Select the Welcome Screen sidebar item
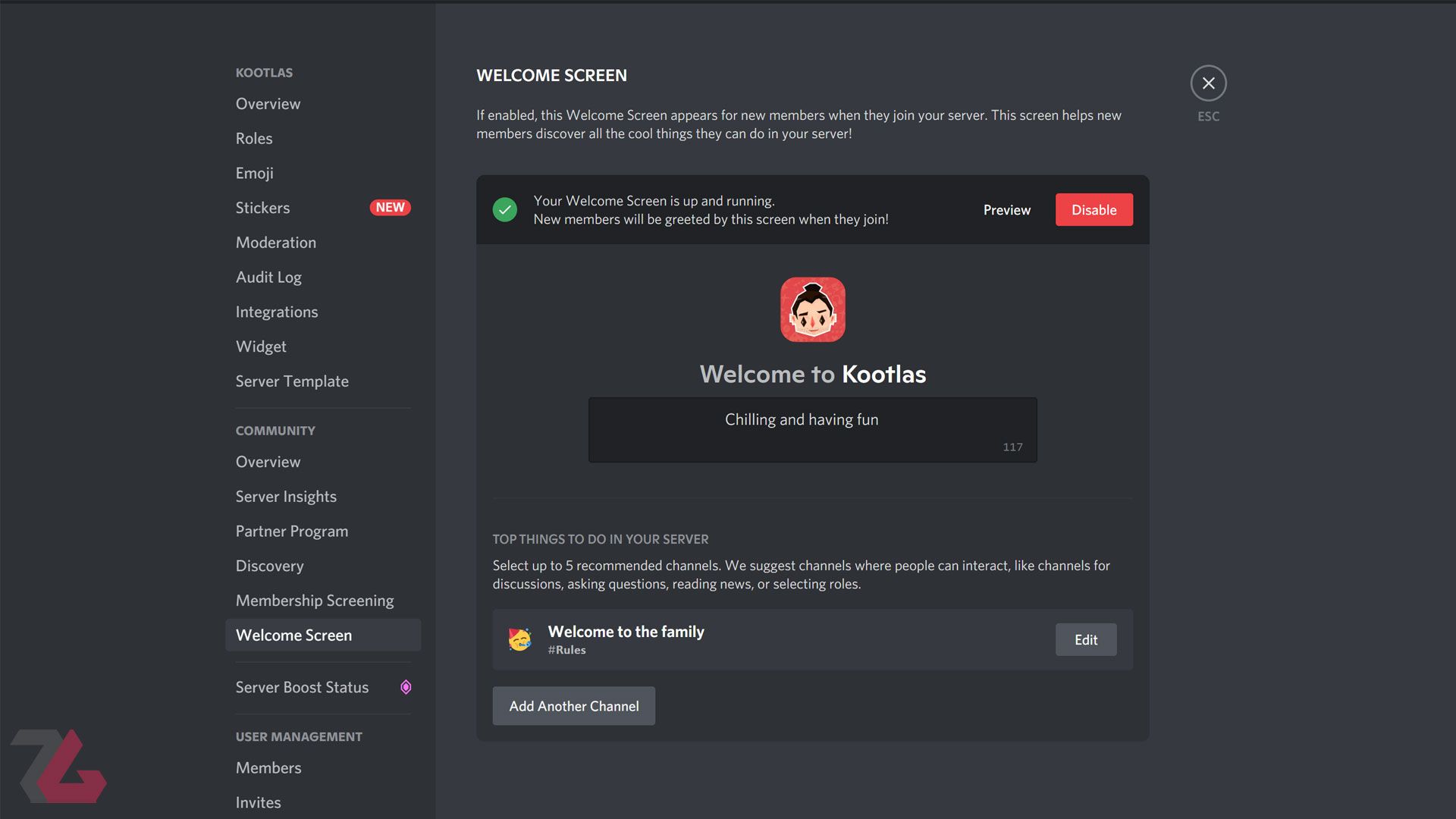1456x819 pixels. (323, 635)
